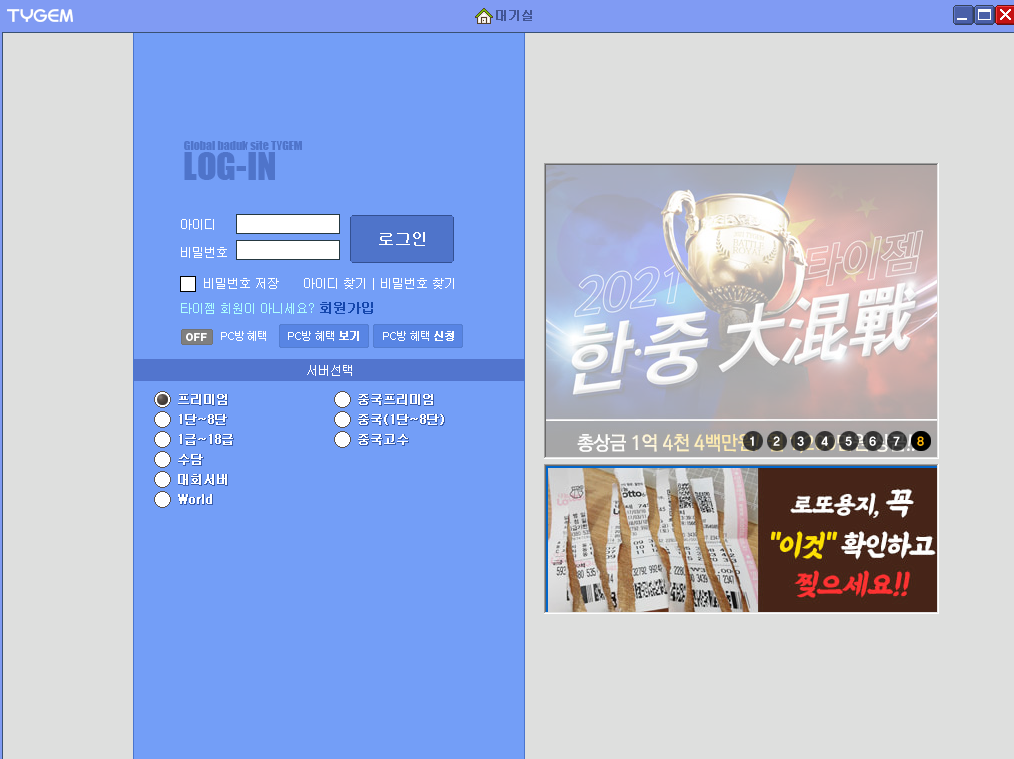Close the TYGEM window
Screen dimensions: 1014x759
click(x=1005, y=15)
